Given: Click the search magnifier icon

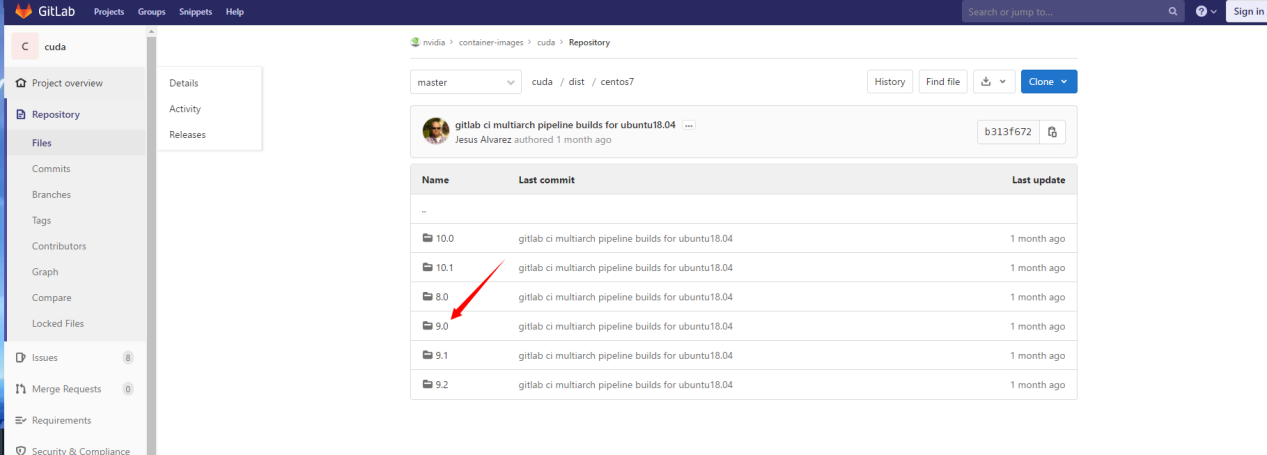Looking at the screenshot, I should [x=1174, y=12].
